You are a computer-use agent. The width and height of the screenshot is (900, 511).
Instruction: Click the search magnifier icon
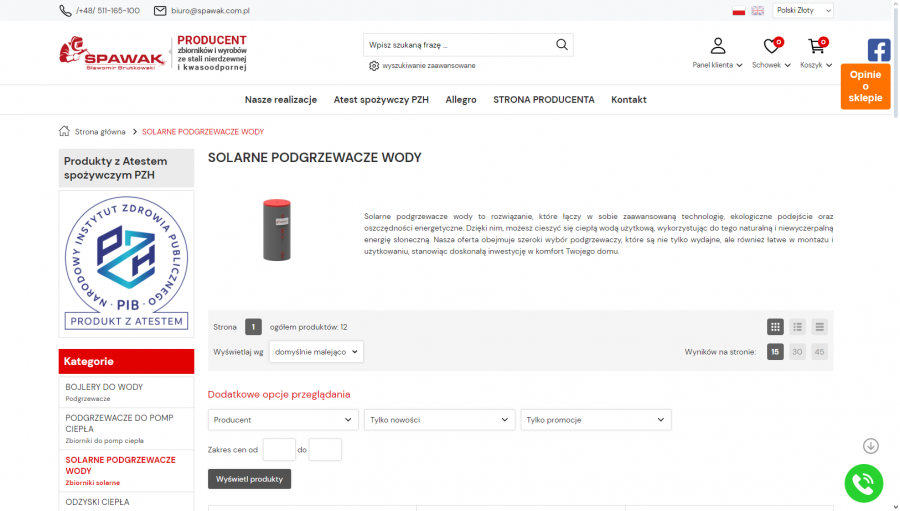click(562, 44)
